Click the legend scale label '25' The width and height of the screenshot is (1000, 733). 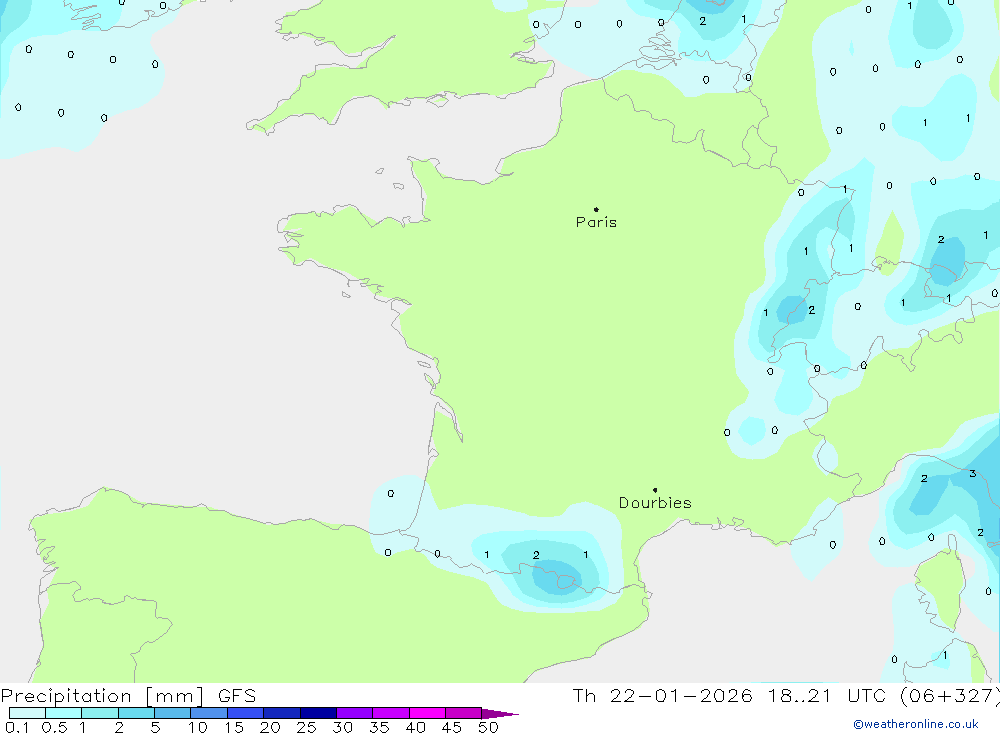click(x=307, y=727)
